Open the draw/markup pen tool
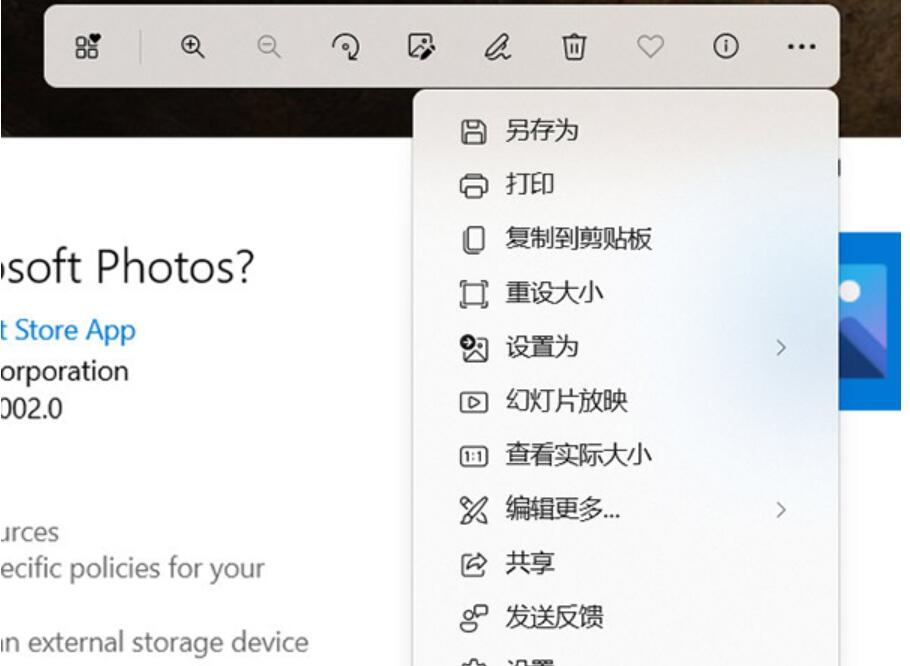This screenshot has height=666, width=910. (498, 46)
